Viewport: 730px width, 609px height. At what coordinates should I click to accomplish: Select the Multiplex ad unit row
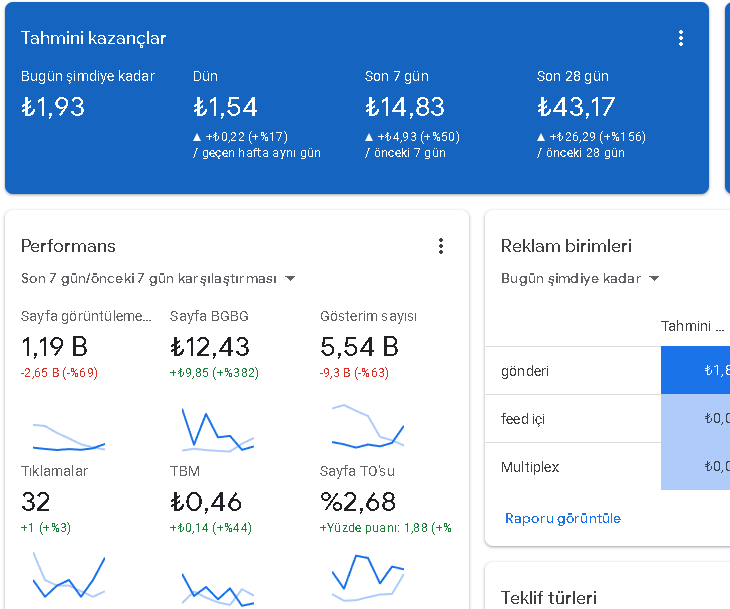(x=607, y=466)
